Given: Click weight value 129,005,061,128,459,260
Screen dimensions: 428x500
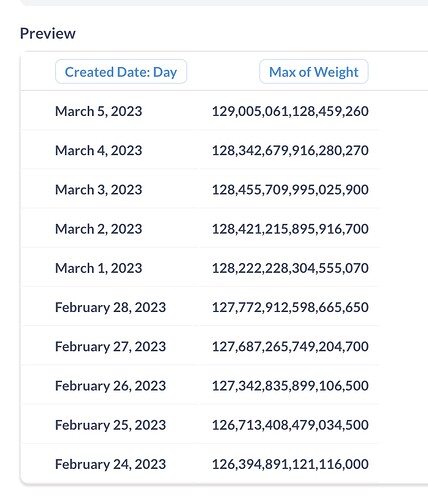Looking at the screenshot, I should [290, 111].
